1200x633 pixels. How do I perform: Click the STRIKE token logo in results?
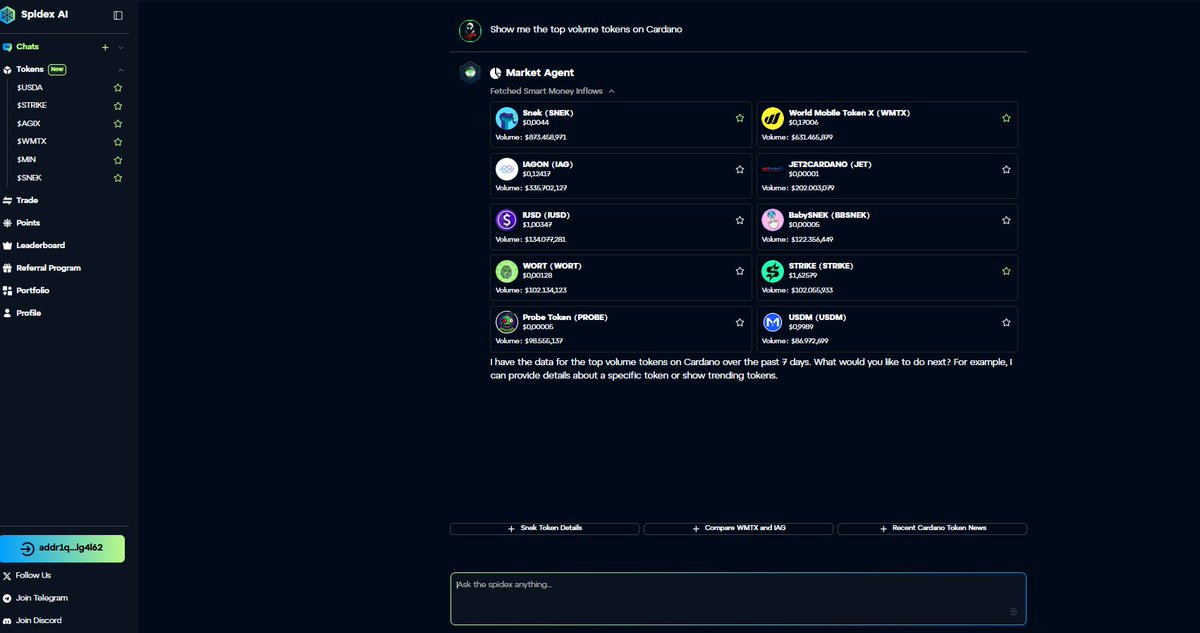pyautogui.click(x=772, y=271)
